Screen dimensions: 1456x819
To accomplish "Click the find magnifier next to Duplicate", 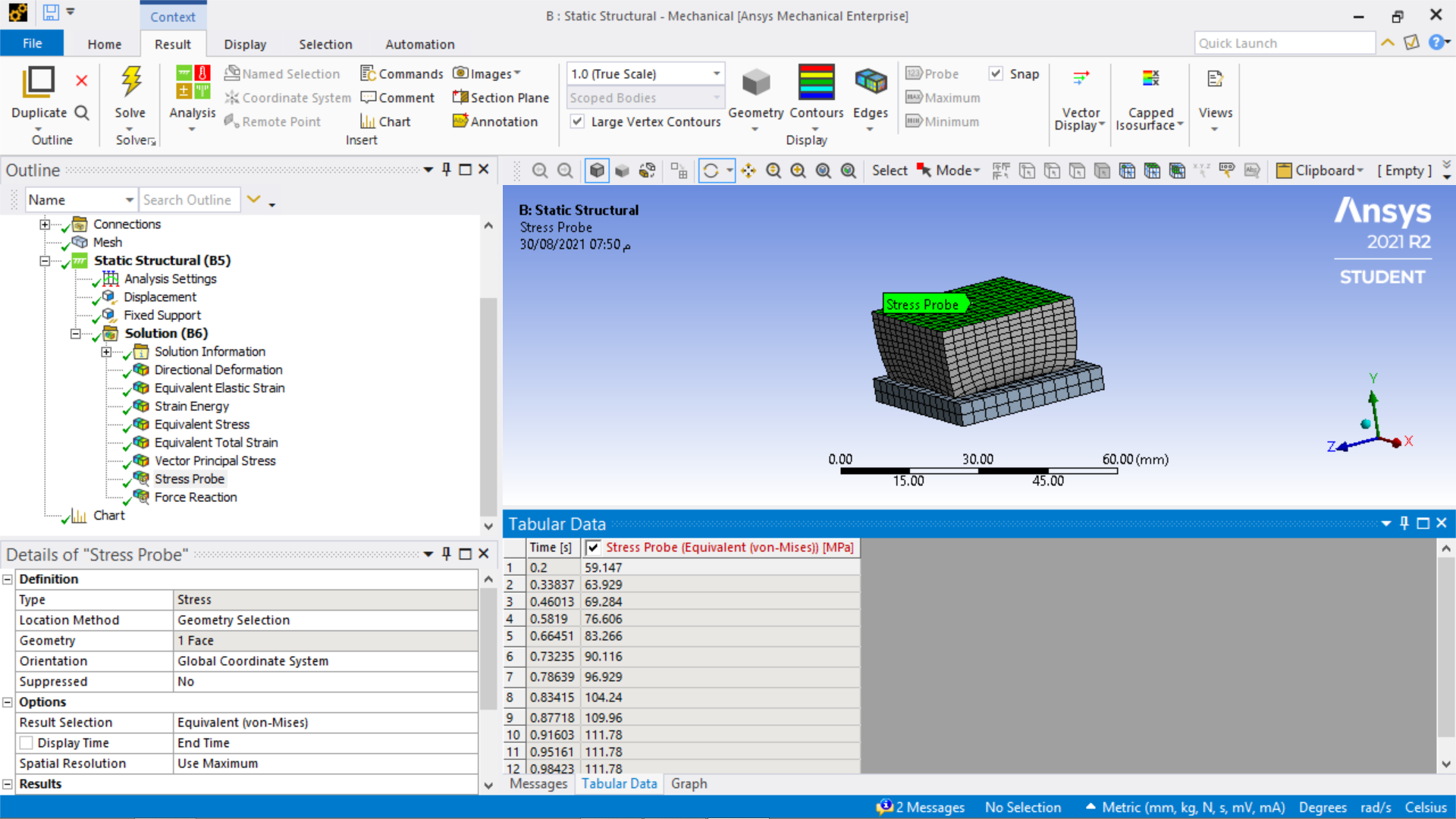I will 82,113.
